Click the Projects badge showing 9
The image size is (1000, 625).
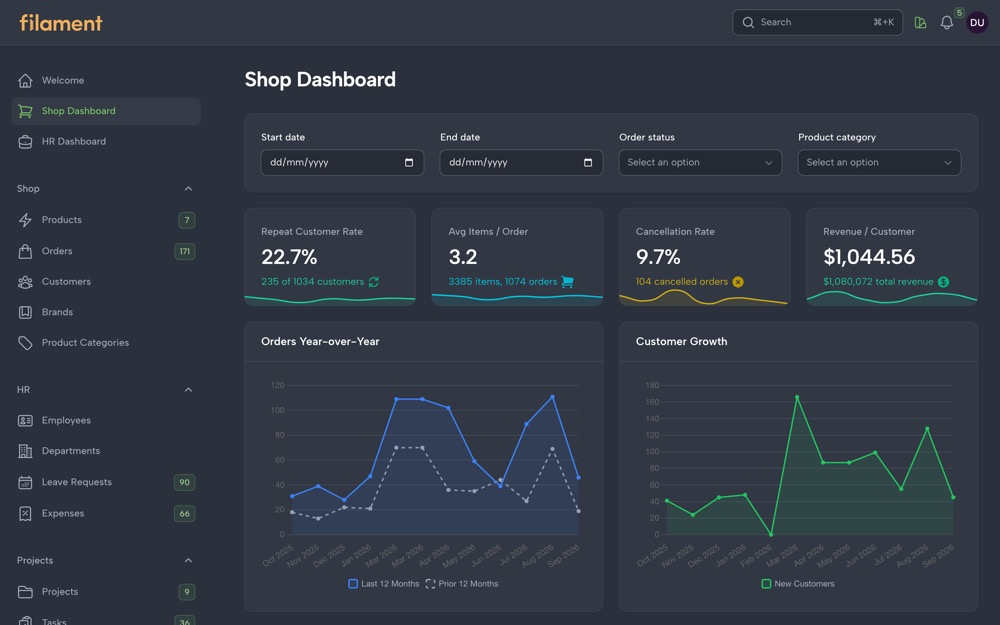(x=187, y=592)
